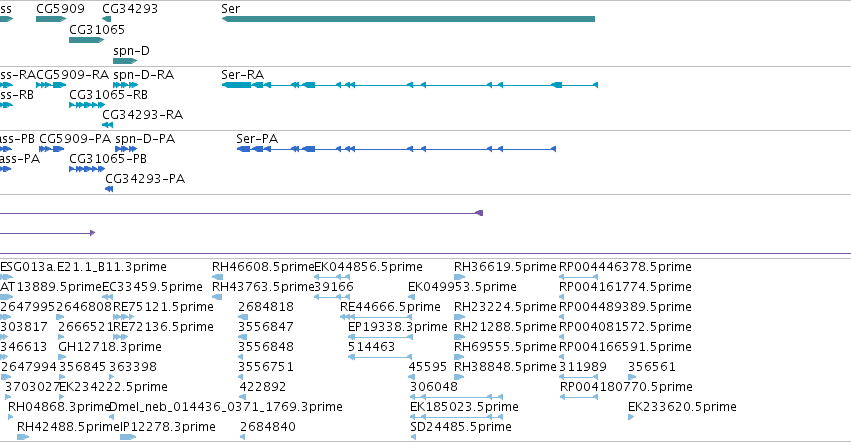The image size is (851, 442).
Task: Open the Ser-PA protein feature
Action: (396, 149)
